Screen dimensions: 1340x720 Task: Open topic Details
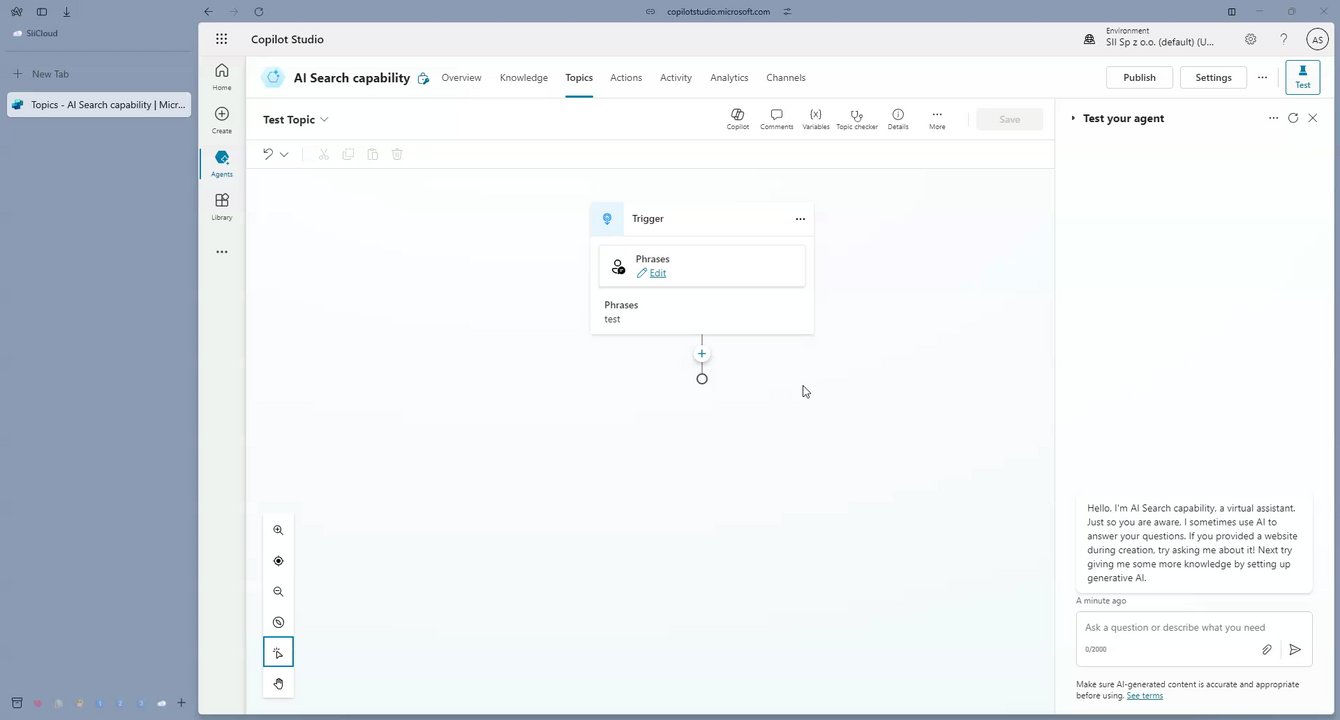click(x=898, y=119)
